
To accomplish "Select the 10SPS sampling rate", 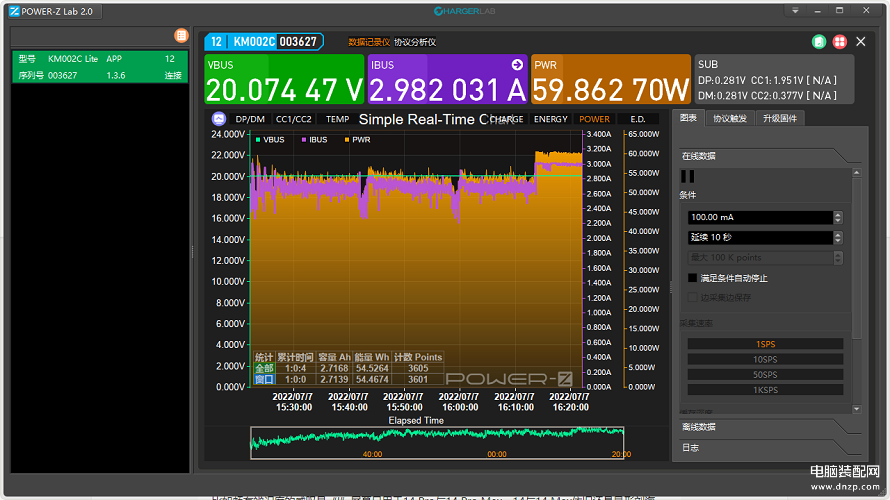I will tap(765, 359).
